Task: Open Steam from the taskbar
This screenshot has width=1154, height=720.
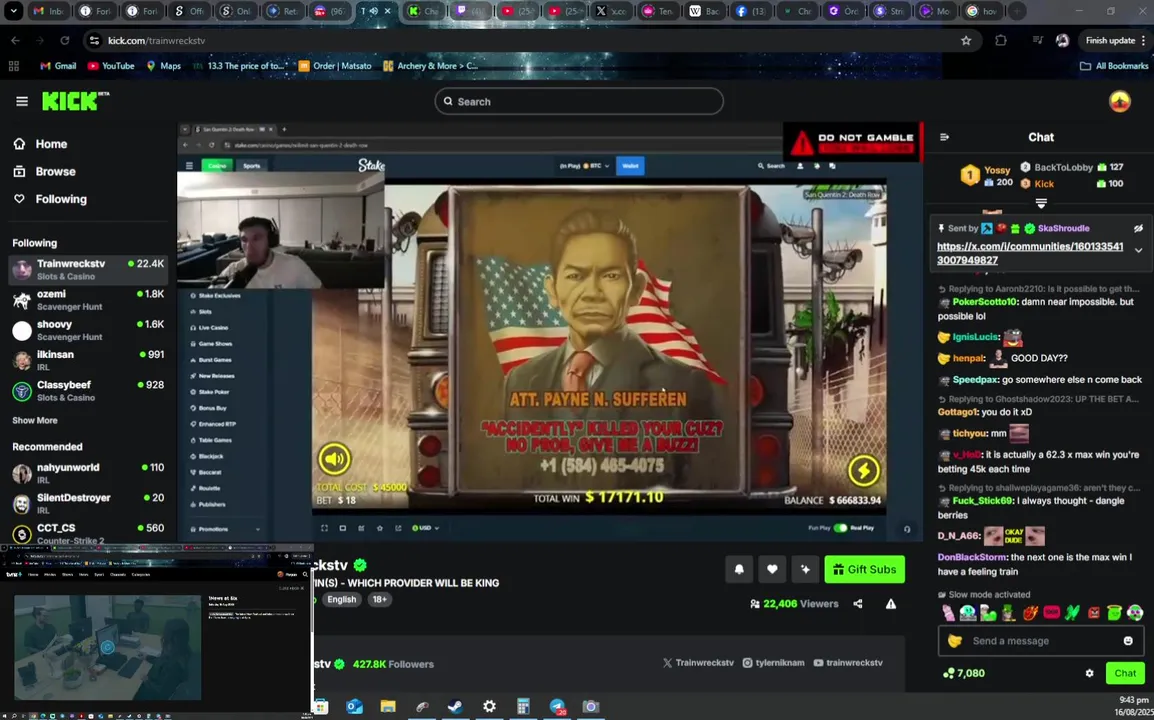Action: click(456, 707)
